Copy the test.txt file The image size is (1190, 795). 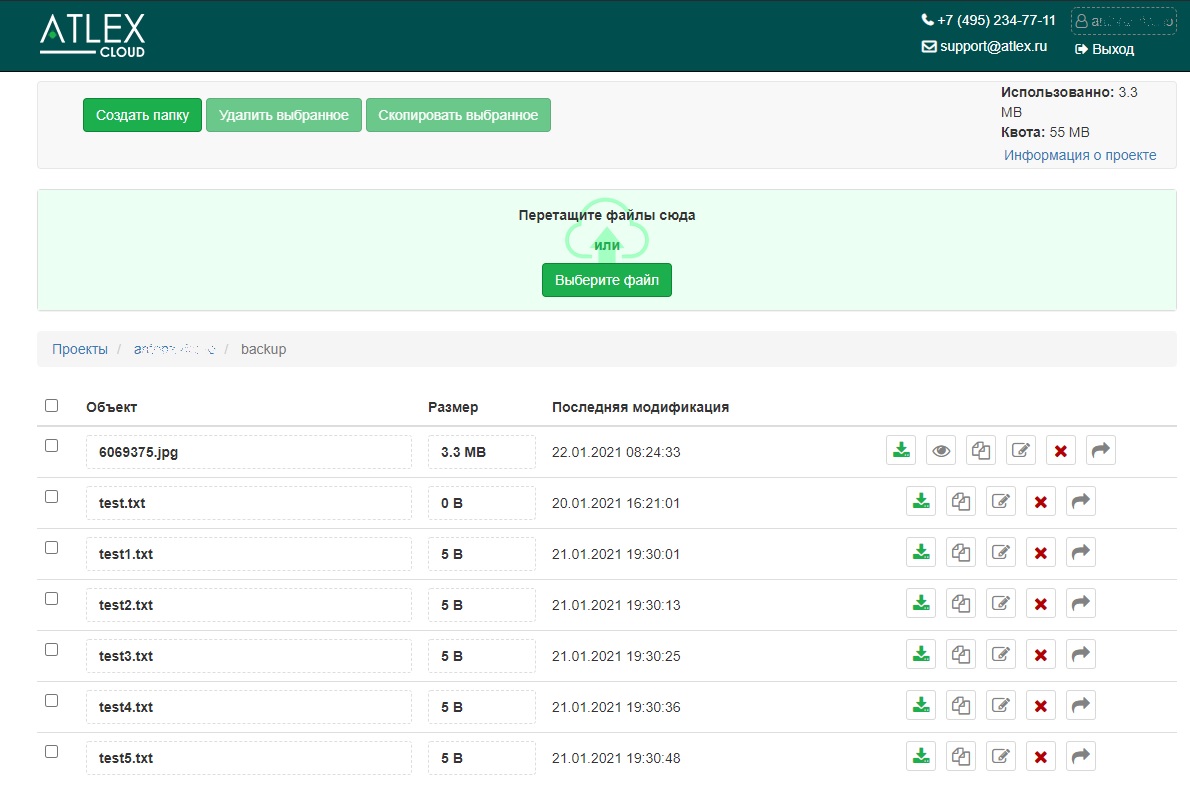tap(961, 501)
